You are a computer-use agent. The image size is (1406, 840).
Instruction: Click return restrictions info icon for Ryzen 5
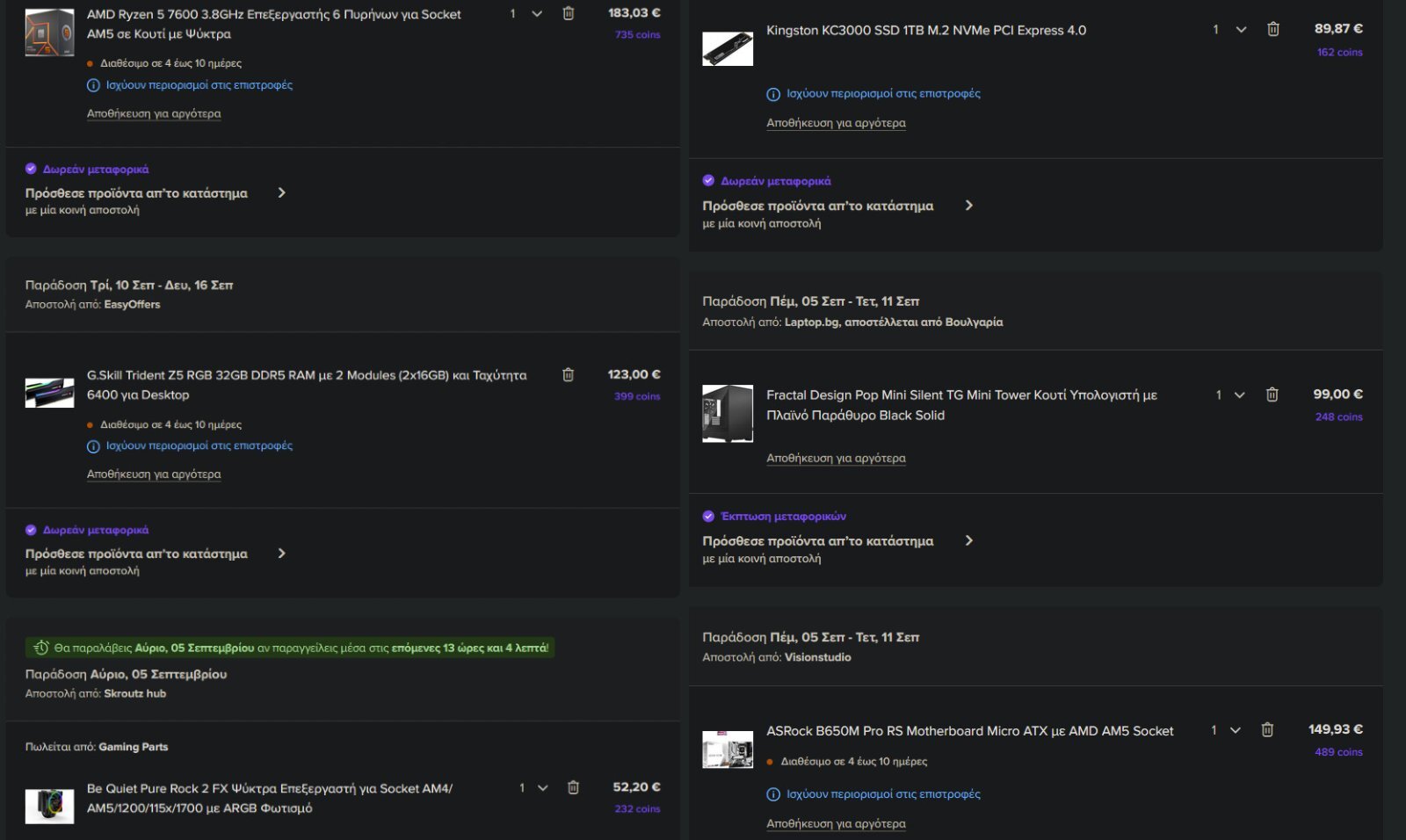point(93,85)
